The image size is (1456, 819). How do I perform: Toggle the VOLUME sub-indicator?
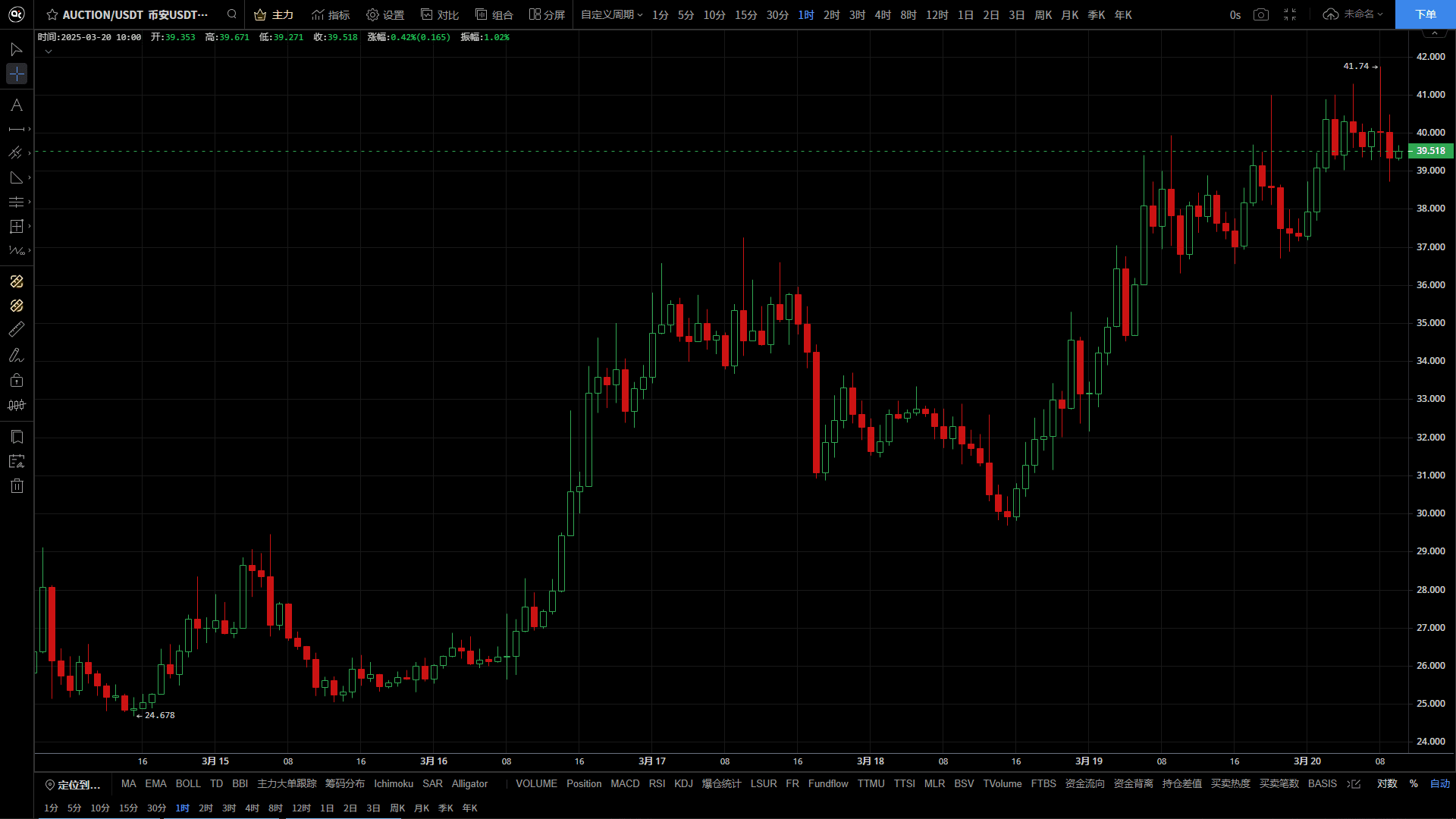coord(536,783)
